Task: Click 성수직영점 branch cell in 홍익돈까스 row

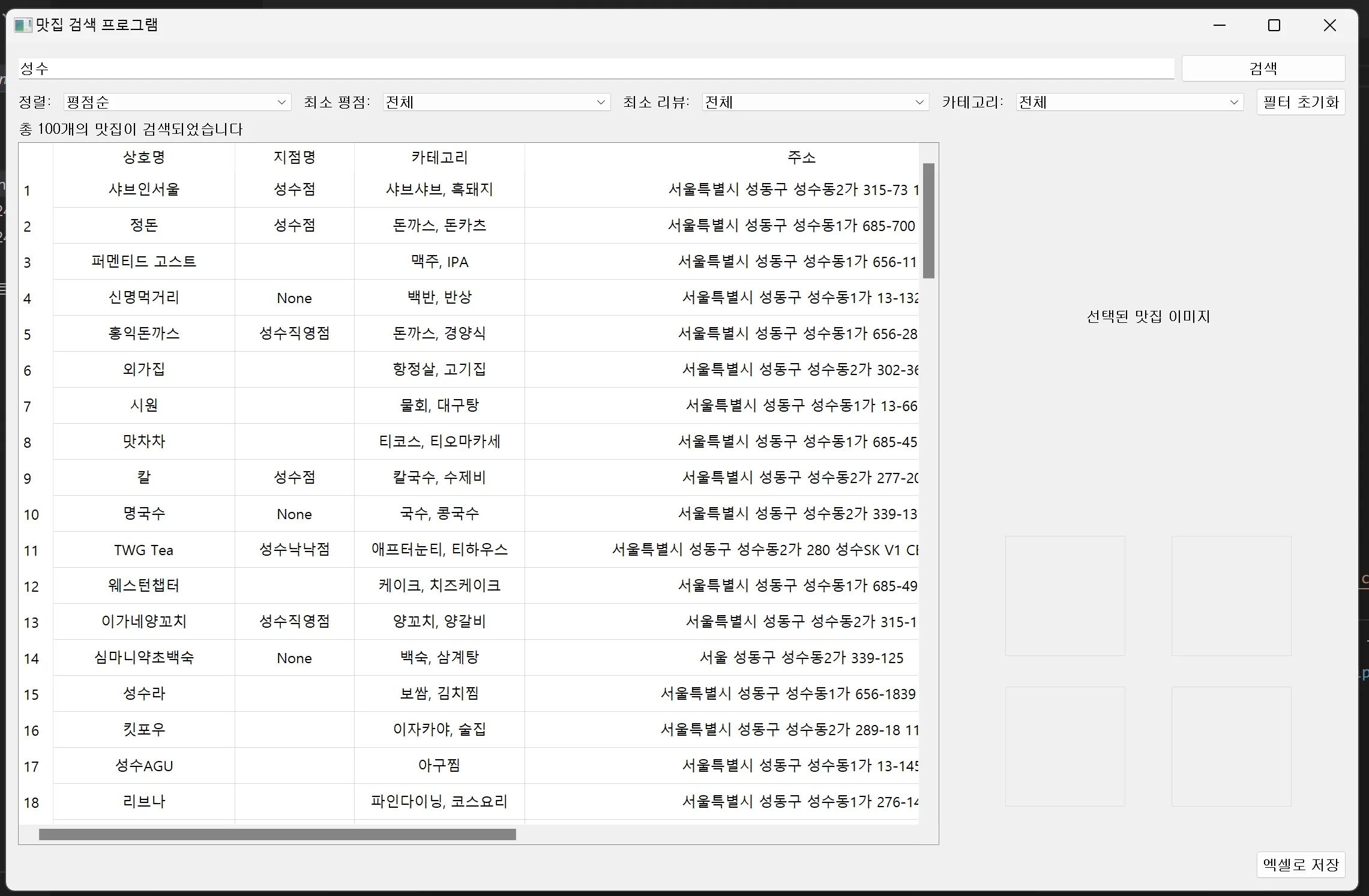Action: click(x=295, y=334)
